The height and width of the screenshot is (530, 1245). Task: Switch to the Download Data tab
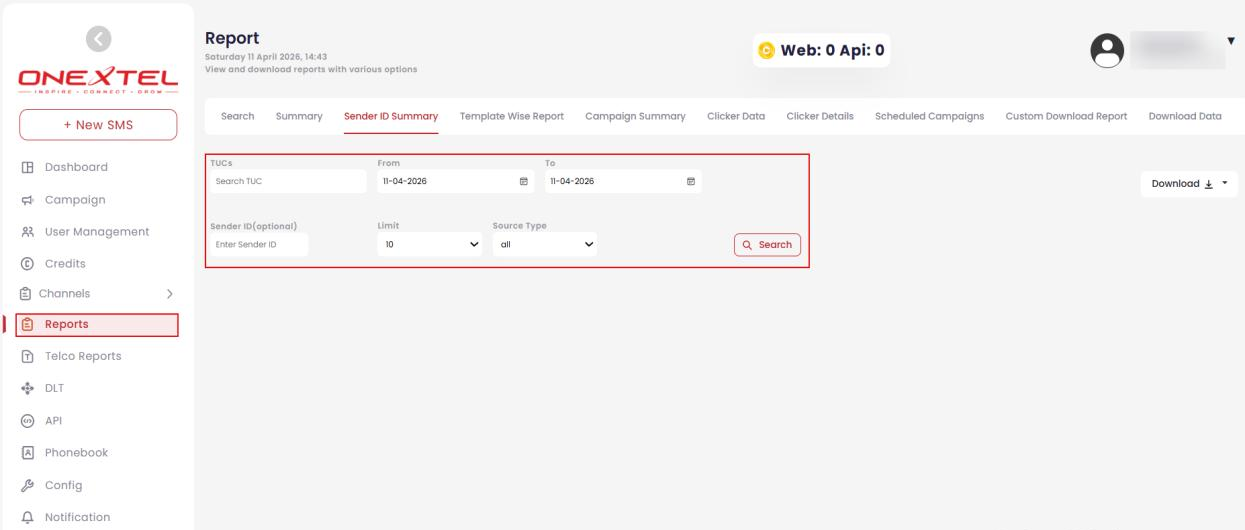(x=1185, y=116)
